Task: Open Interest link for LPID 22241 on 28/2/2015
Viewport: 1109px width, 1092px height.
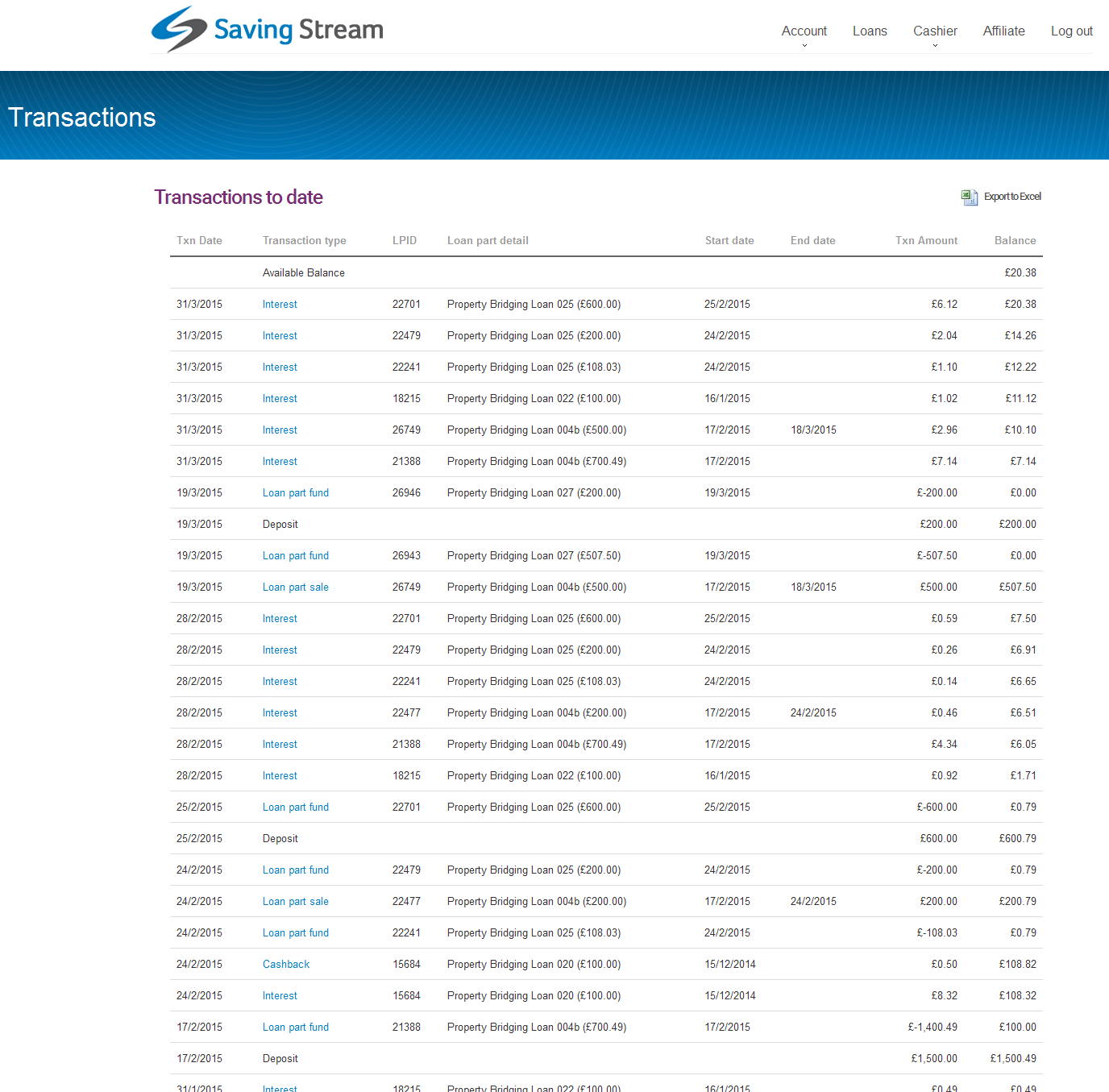Action: click(280, 681)
